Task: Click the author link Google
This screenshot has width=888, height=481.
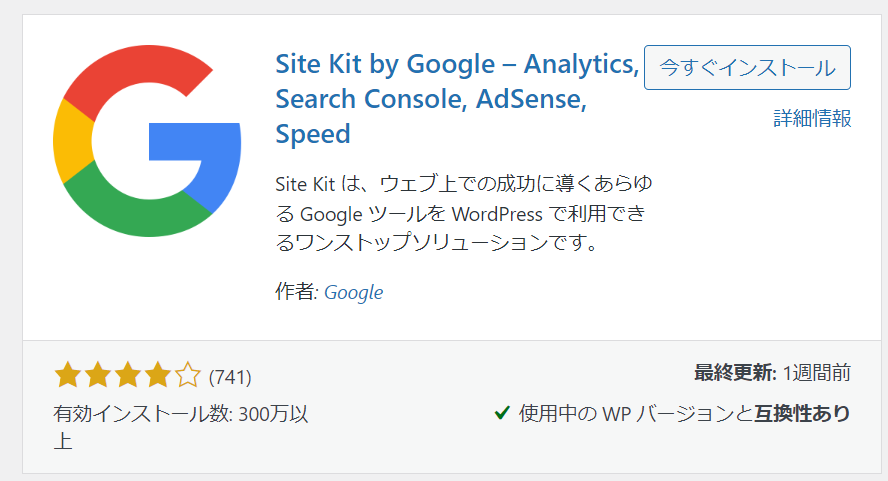Action: 354,292
